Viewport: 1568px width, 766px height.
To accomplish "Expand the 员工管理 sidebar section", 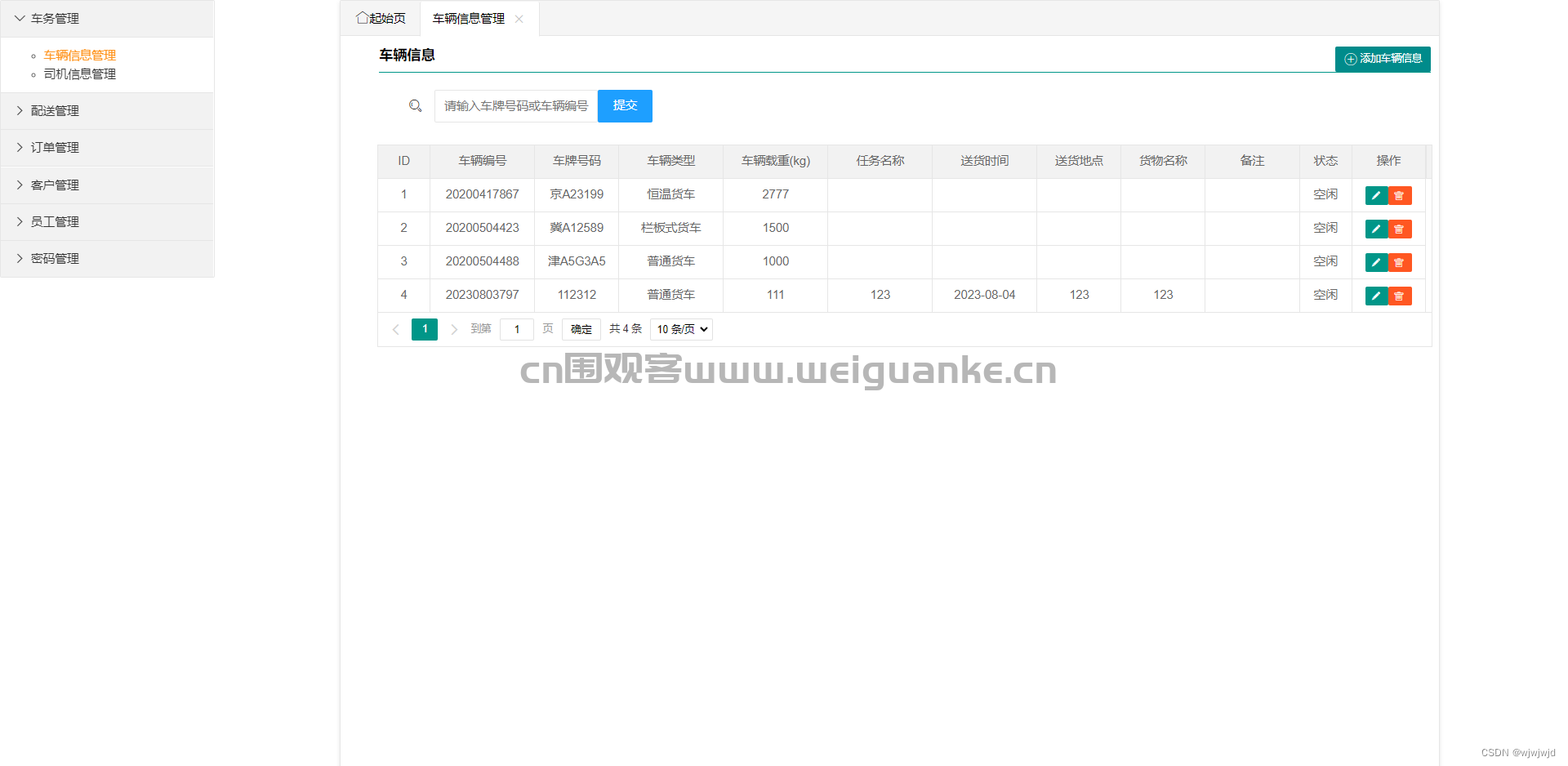I will [x=107, y=221].
